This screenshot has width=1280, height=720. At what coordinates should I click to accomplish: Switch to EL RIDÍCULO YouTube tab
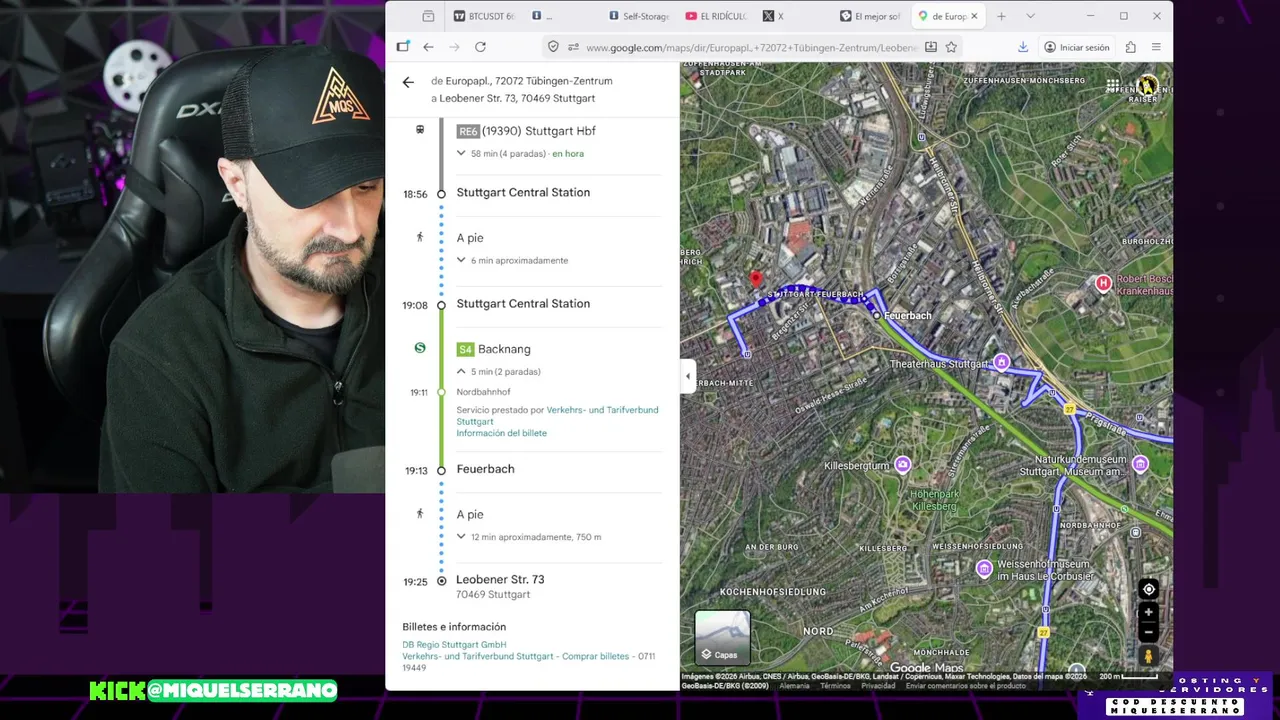716,16
